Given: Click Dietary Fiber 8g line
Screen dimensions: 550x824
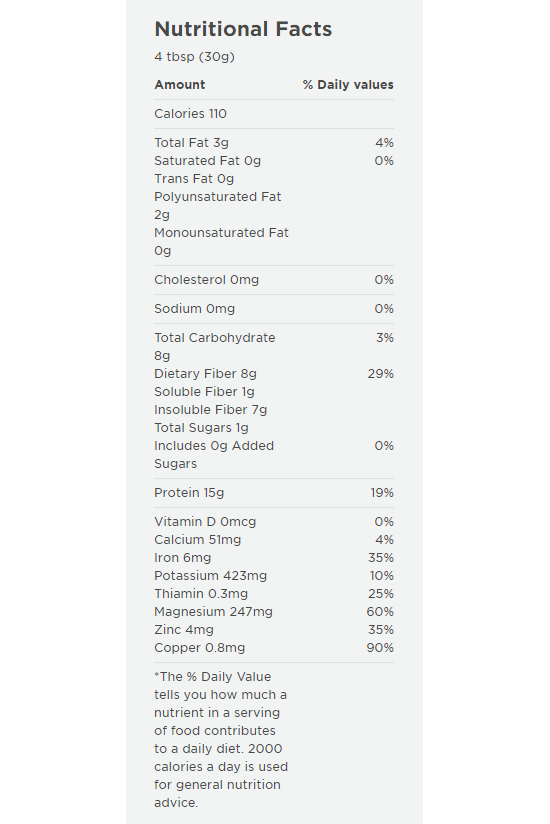Looking at the screenshot, I should [205, 374].
